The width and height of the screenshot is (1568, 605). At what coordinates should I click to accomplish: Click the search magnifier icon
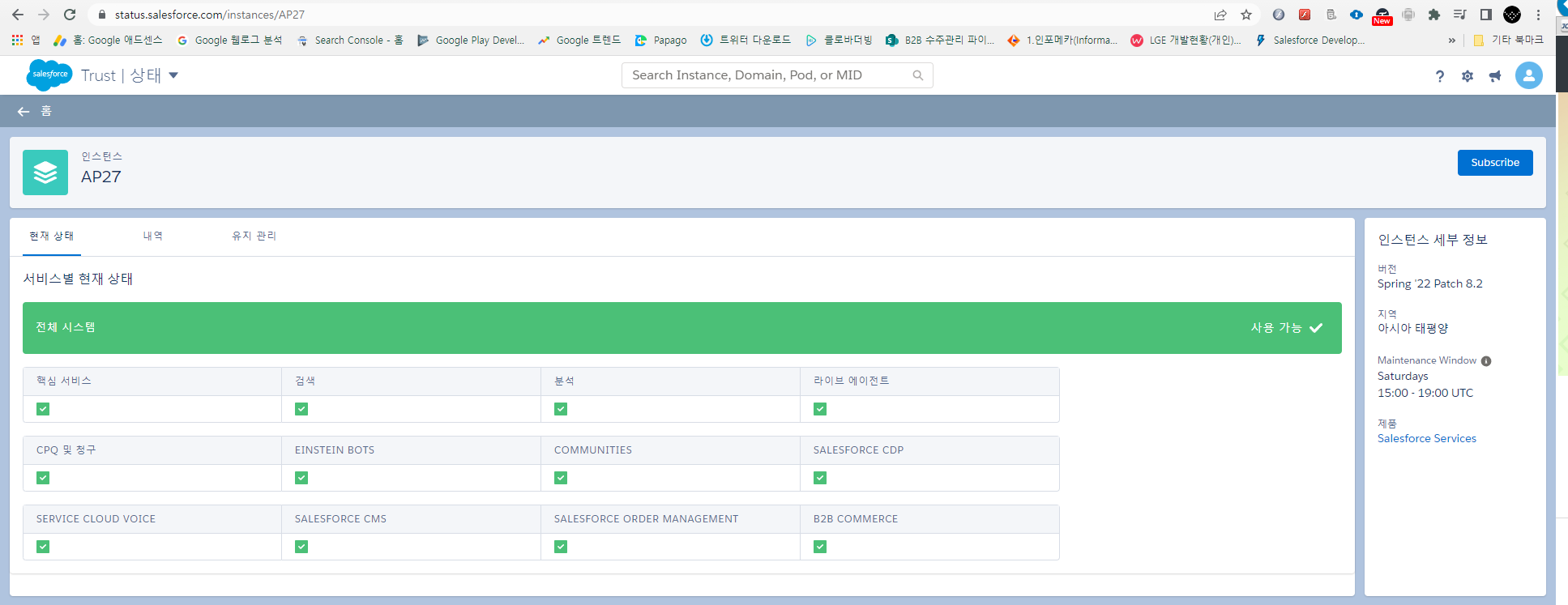pos(918,75)
